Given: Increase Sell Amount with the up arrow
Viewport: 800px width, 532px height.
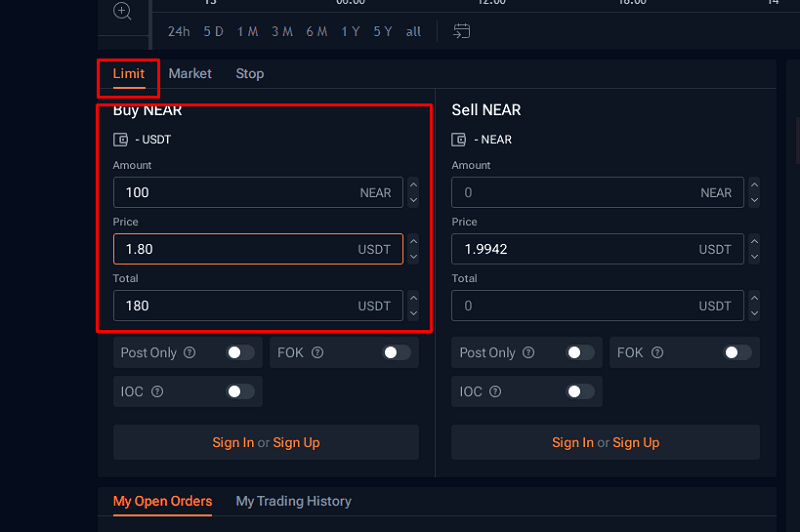Looking at the screenshot, I should point(755,185).
